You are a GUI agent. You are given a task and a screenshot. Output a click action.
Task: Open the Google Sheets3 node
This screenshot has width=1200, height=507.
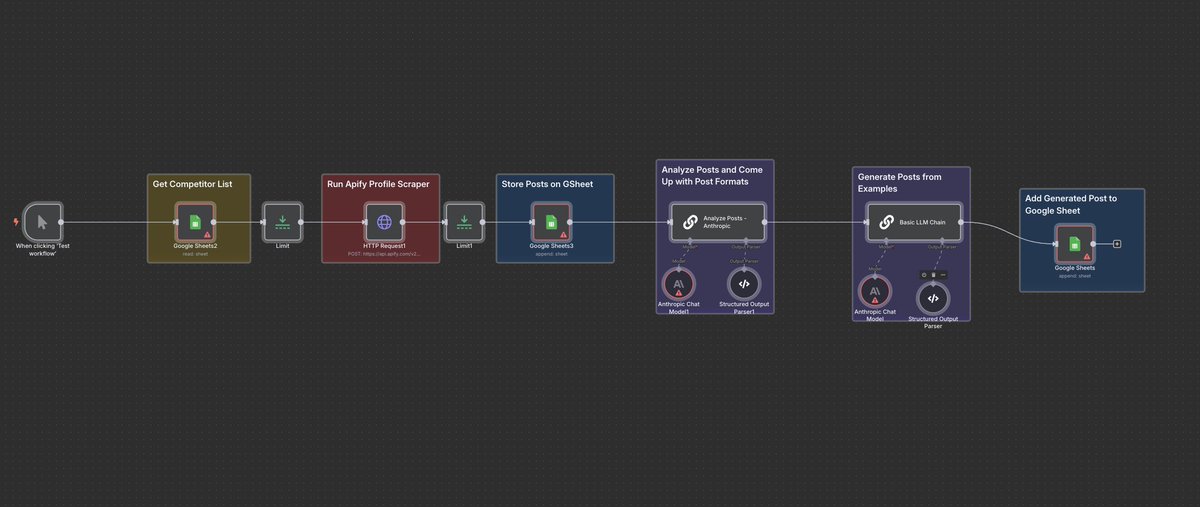551,222
